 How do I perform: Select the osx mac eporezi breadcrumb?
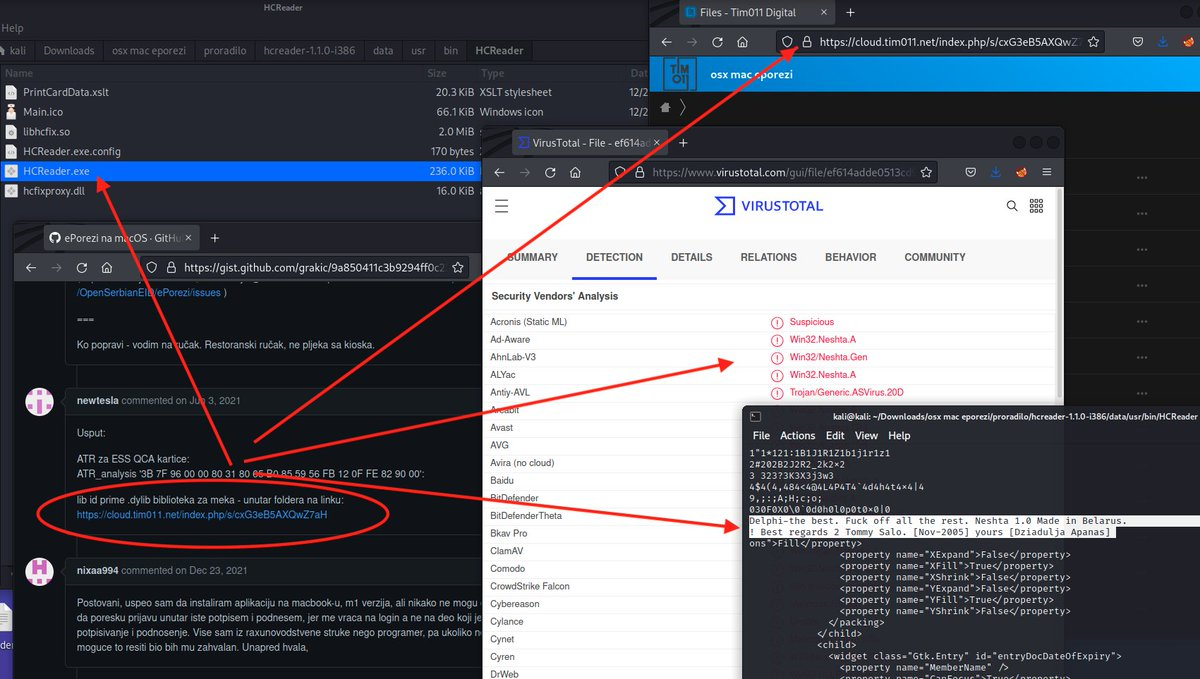[148, 50]
